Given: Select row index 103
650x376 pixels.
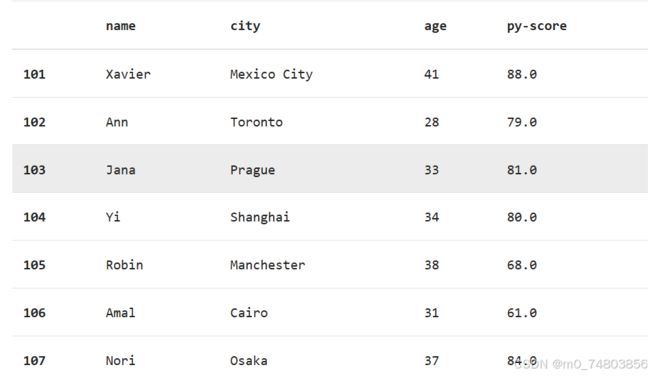Looking at the screenshot, I should (x=34, y=170).
